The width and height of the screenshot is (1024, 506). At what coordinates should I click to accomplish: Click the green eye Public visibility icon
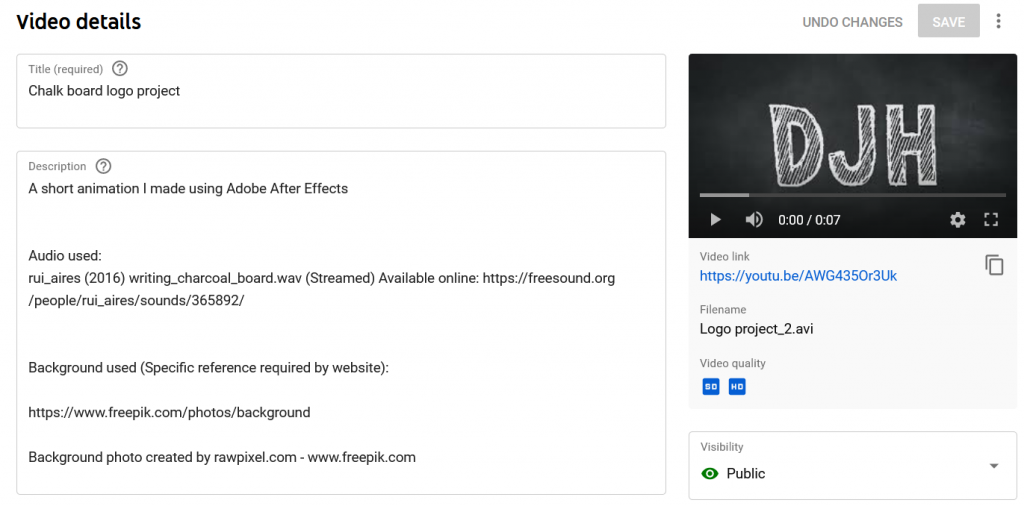710,474
